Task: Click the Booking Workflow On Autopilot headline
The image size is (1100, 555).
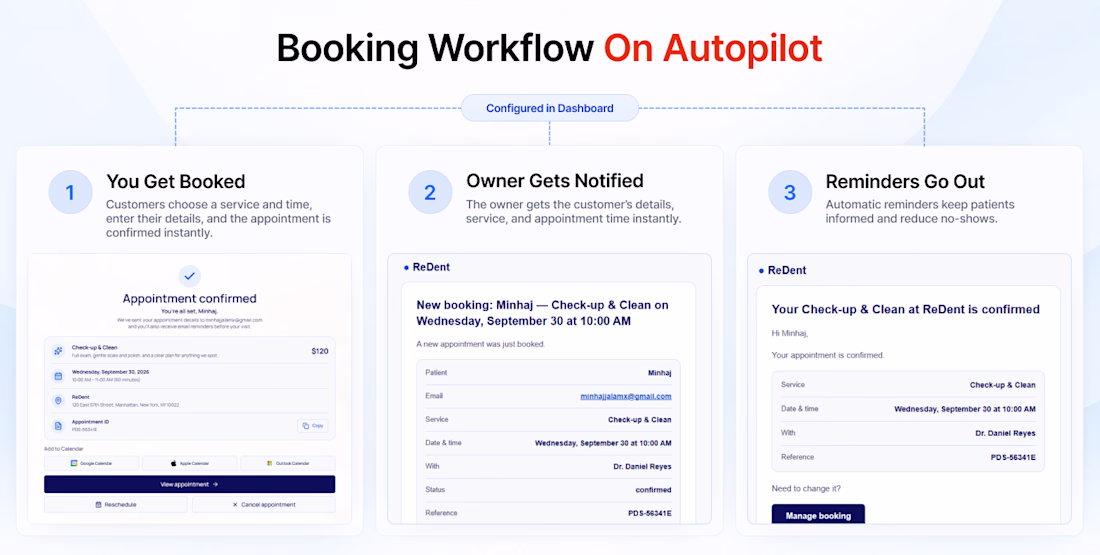Action: [x=549, y=48]
